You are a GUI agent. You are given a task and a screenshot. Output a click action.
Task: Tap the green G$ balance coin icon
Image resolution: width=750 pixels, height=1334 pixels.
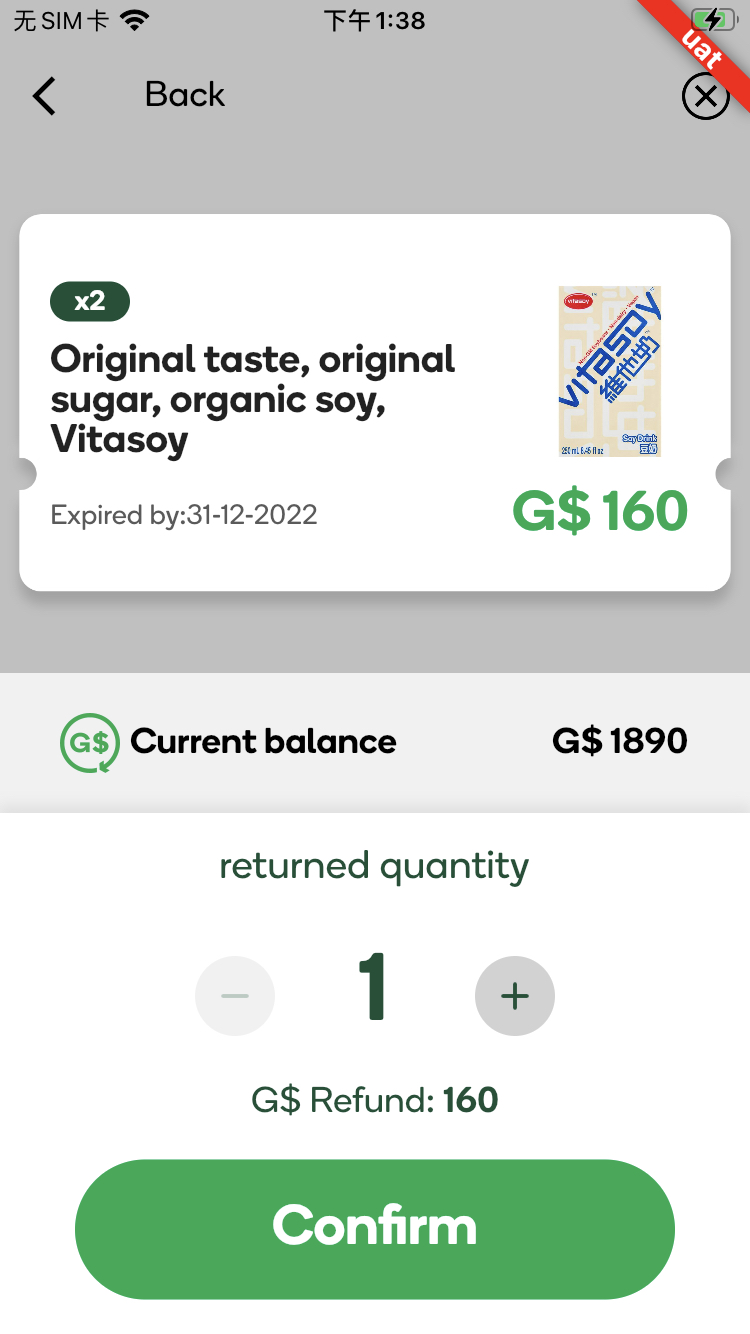[x=90, y=742]
